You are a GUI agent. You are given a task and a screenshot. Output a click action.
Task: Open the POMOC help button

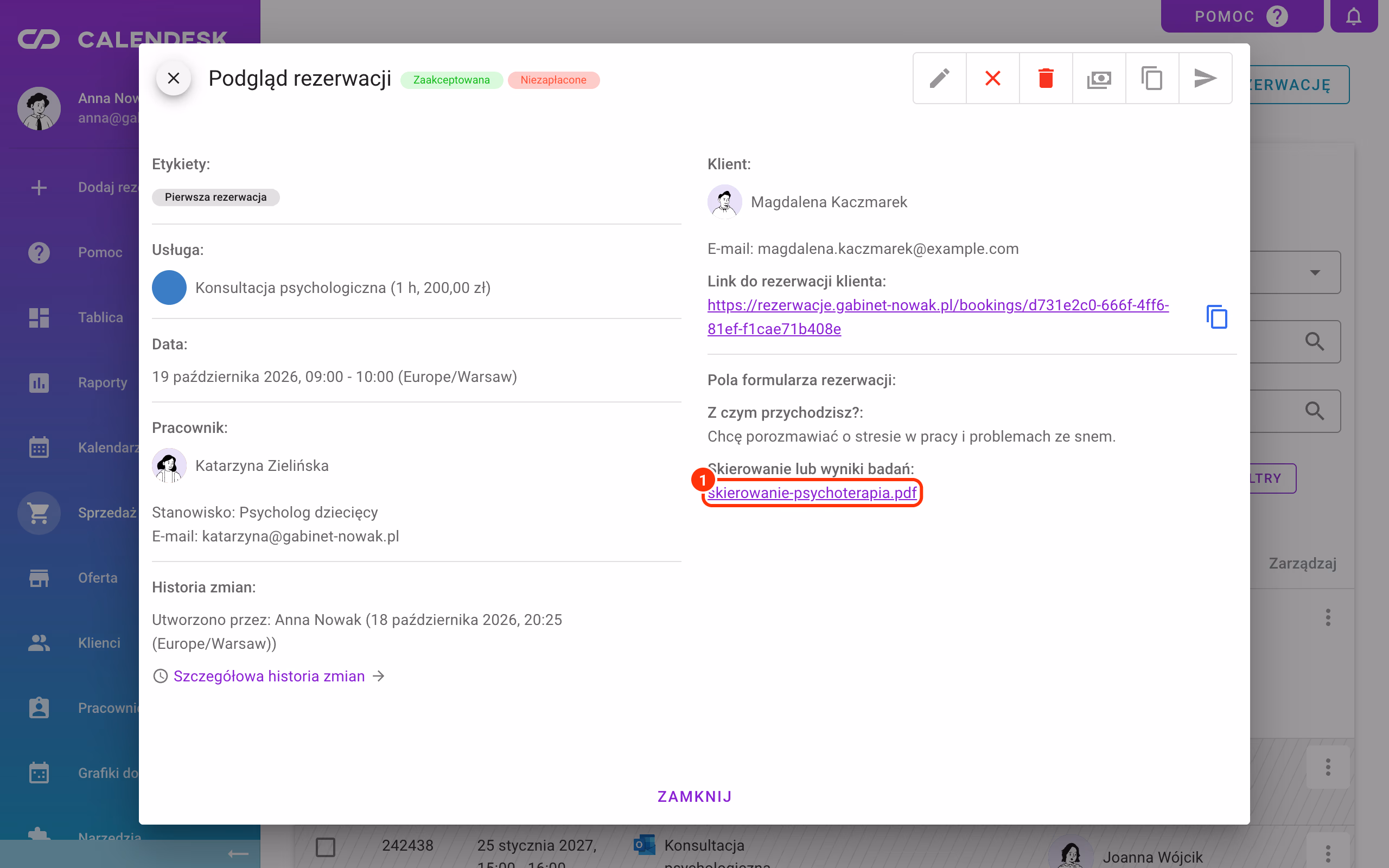[x=1241, y=16]
